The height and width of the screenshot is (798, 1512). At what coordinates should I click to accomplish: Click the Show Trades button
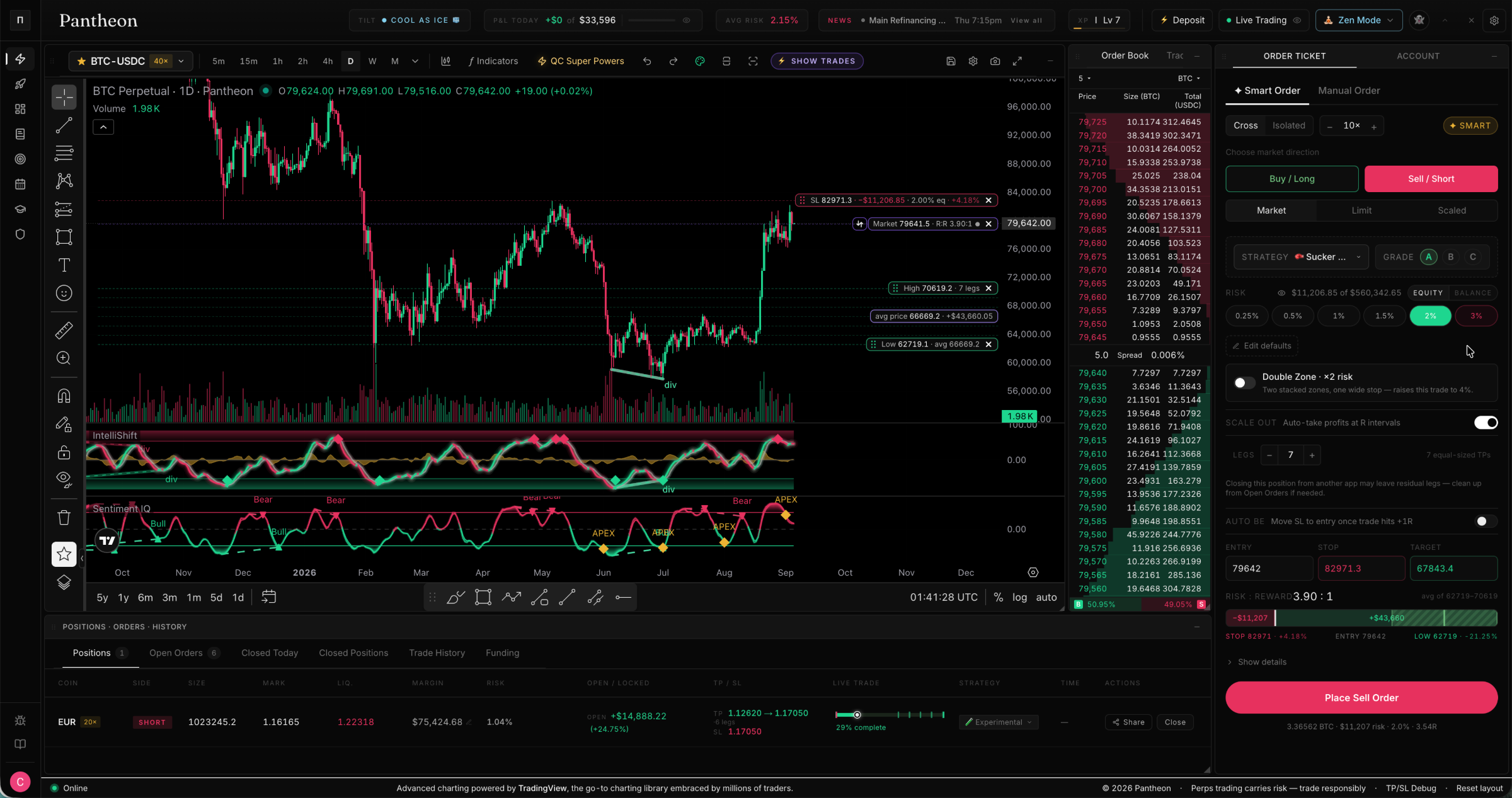tap(816, 61)
